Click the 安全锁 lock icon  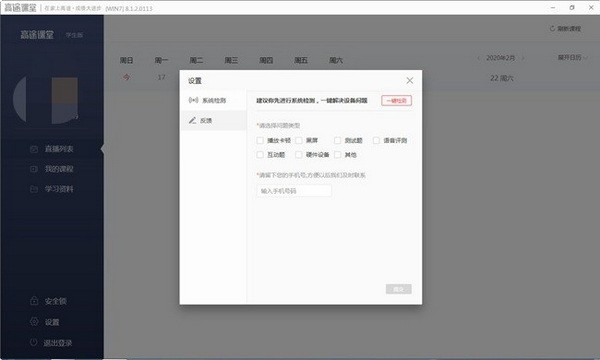34,301
